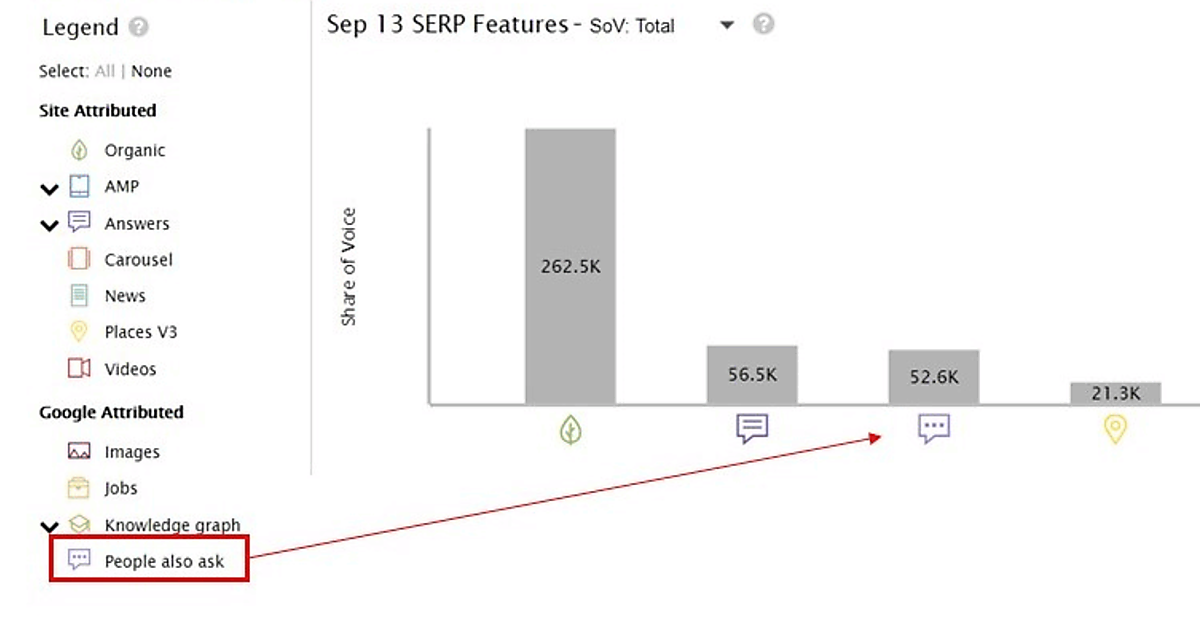The width and height of the screenshot is (1200, 630).
Task: Click the News icon in legend
Action: [x=79, y=295]
